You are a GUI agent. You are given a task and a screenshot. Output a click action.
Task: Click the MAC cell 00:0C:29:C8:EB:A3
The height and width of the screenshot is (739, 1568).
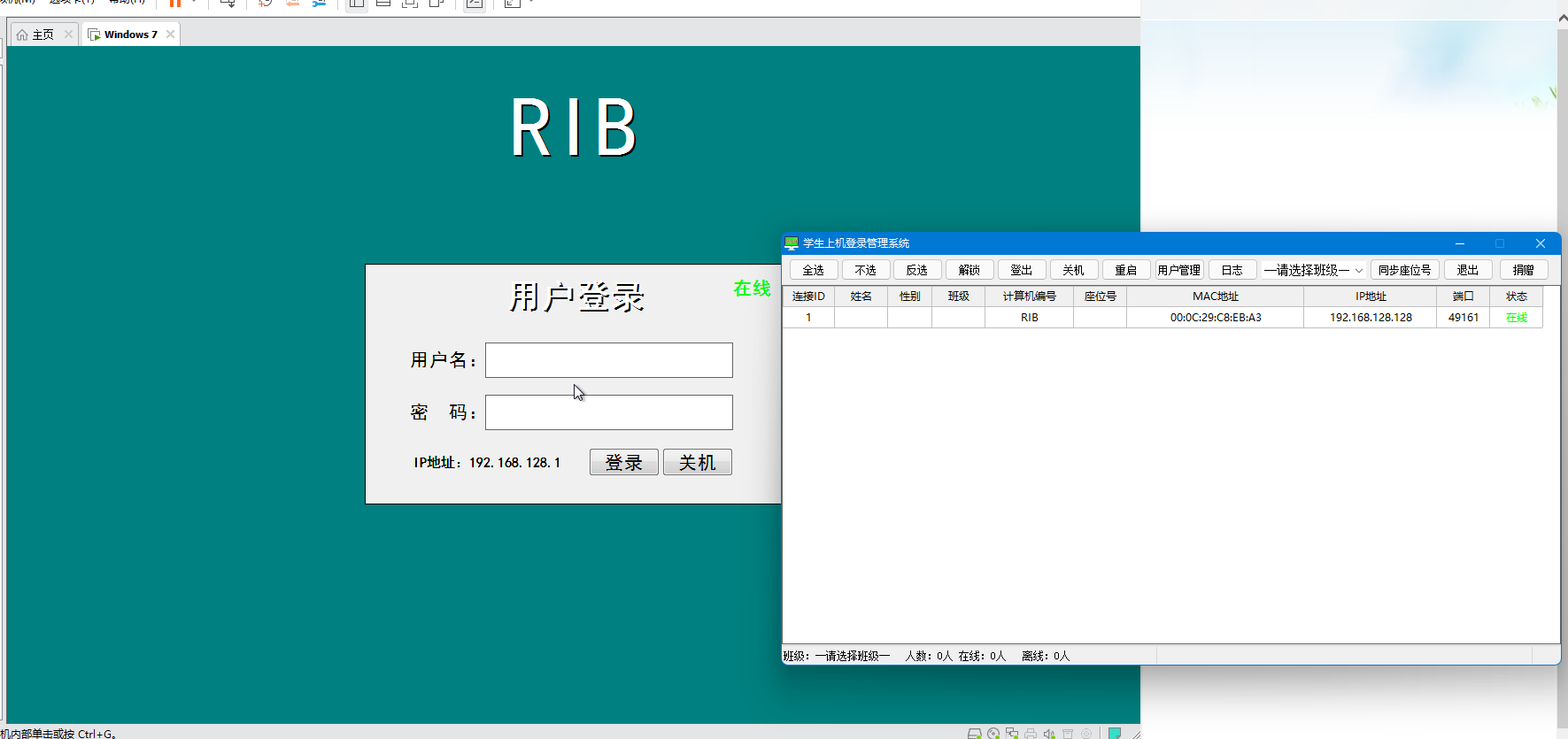pyautogui.click(x=1216, y=318)
